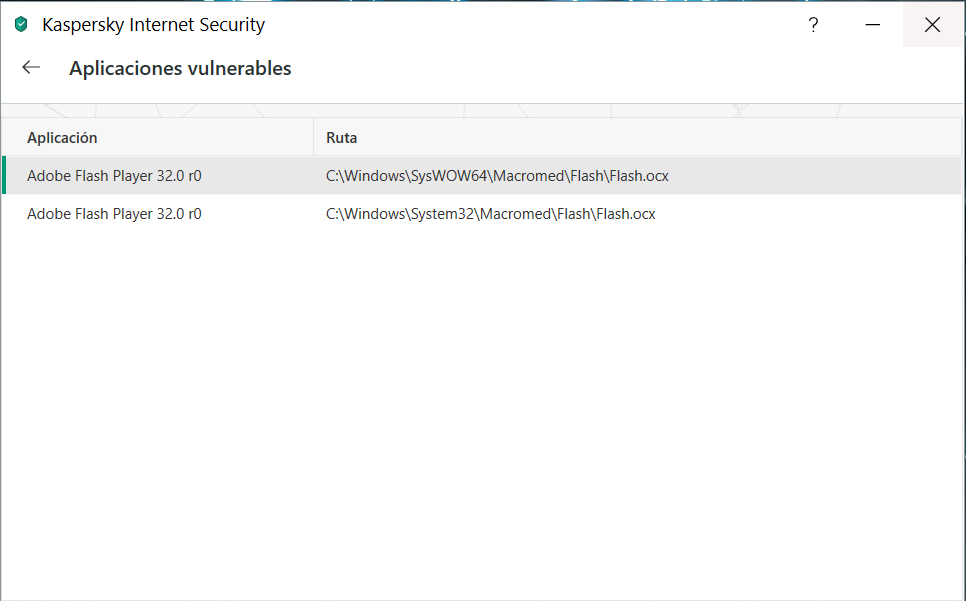Viewport: 966px width, 601px height.
Task: Select the first Adobe Flash Player entry name
Action: (114, 176)
